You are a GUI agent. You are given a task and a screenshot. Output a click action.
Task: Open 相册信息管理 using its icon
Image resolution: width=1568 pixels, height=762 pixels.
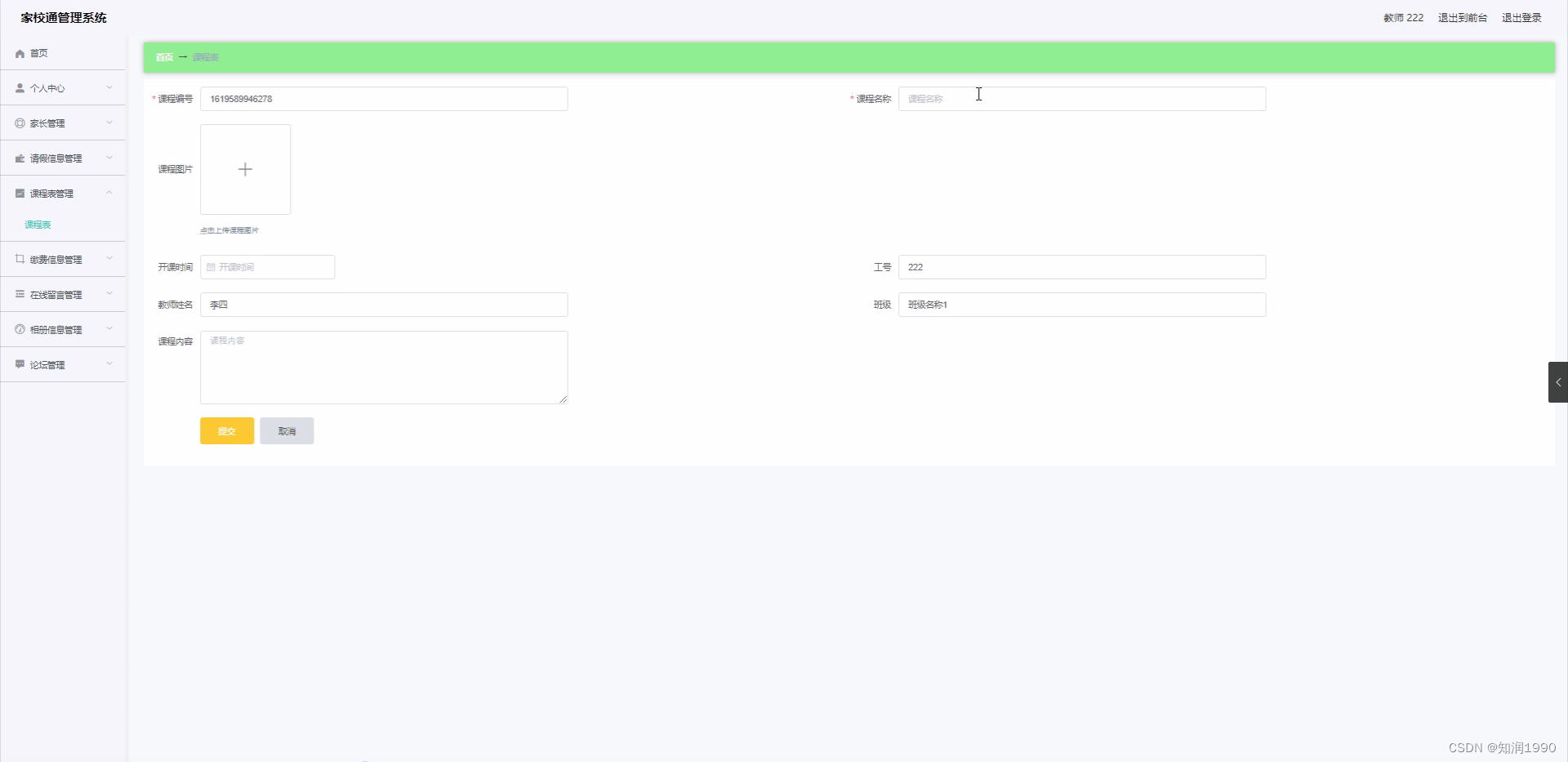pos(19,330)
